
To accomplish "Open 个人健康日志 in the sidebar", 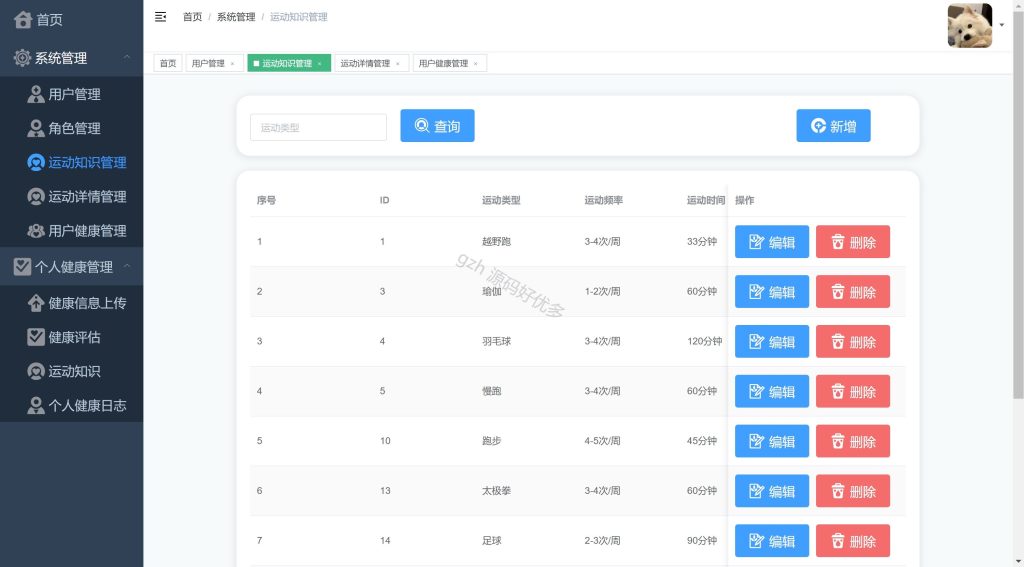I will pyautogui.click(x=71, y=405).
